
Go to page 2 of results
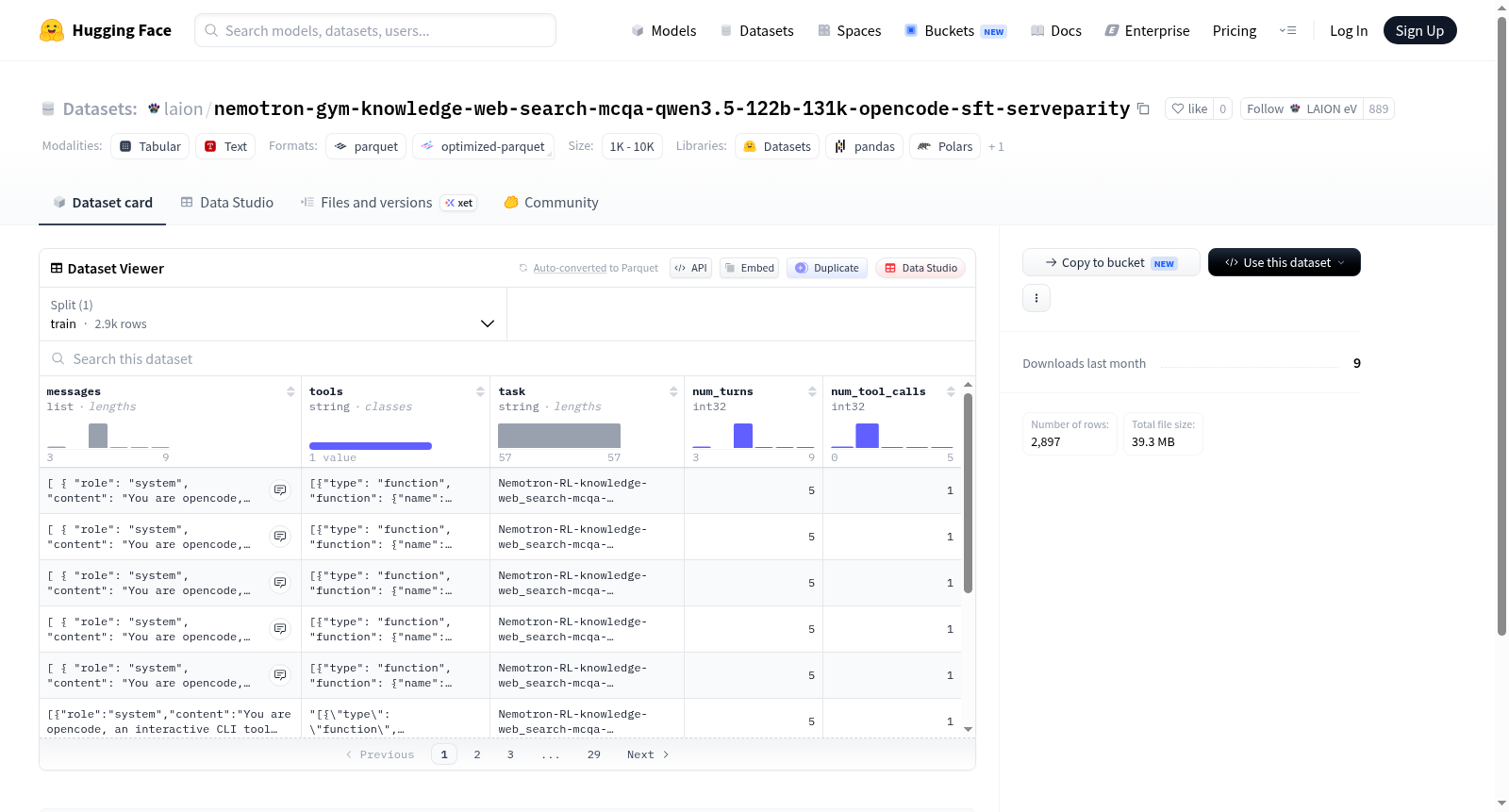point(477,754)
